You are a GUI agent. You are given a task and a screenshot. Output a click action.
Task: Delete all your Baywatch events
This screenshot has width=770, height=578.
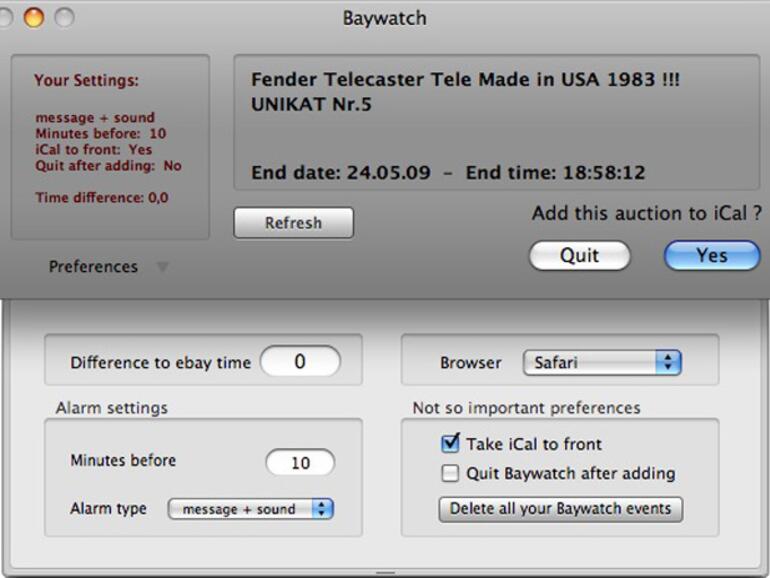561,508
